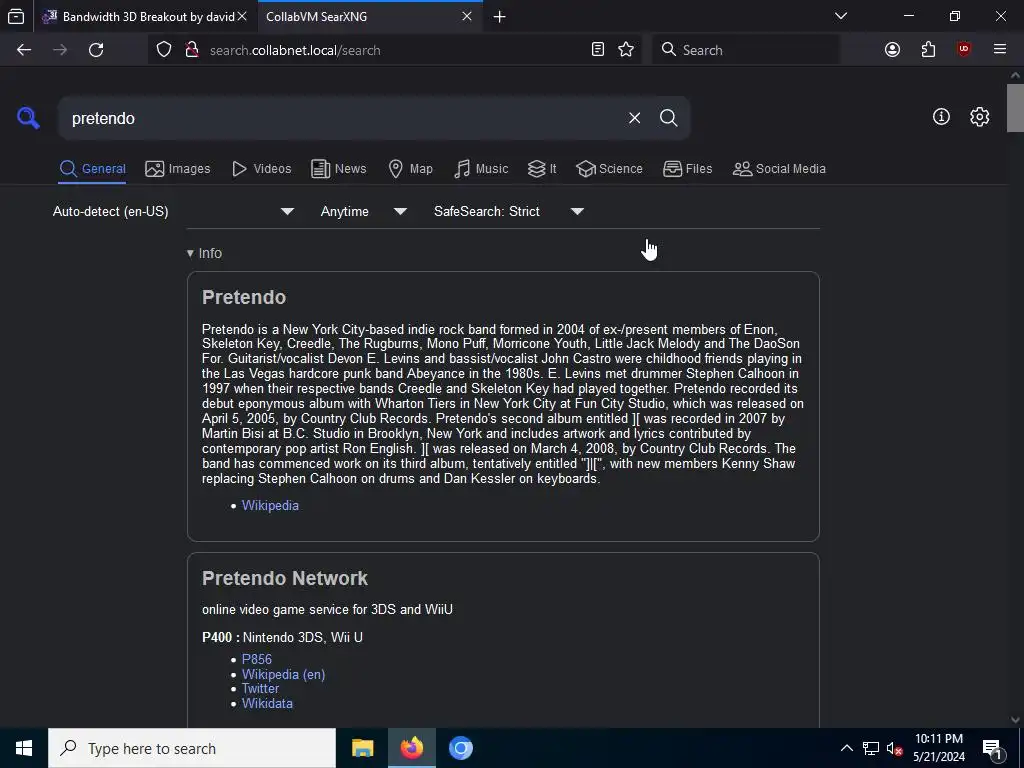The height and width of the screenshot is (768, 1024).
Task: Switch to Science search category
Action: coord(609,168)
